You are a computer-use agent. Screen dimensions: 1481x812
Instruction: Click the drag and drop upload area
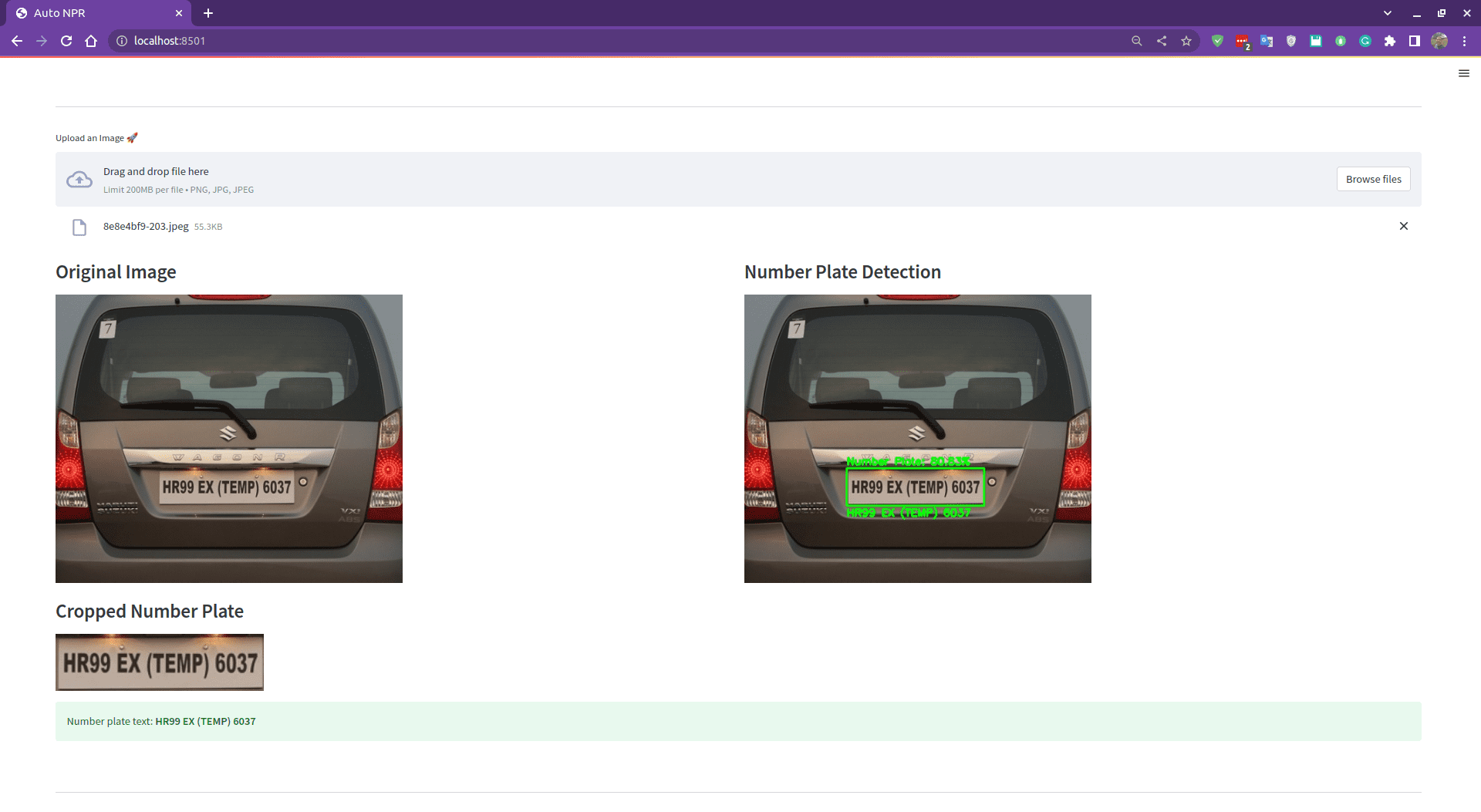click(694, 180)
